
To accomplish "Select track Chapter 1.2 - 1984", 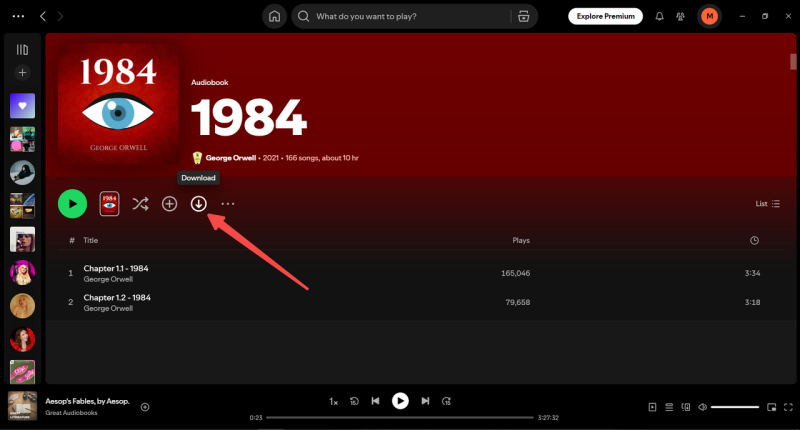I will pyautogui.click(x=117, y=297).
